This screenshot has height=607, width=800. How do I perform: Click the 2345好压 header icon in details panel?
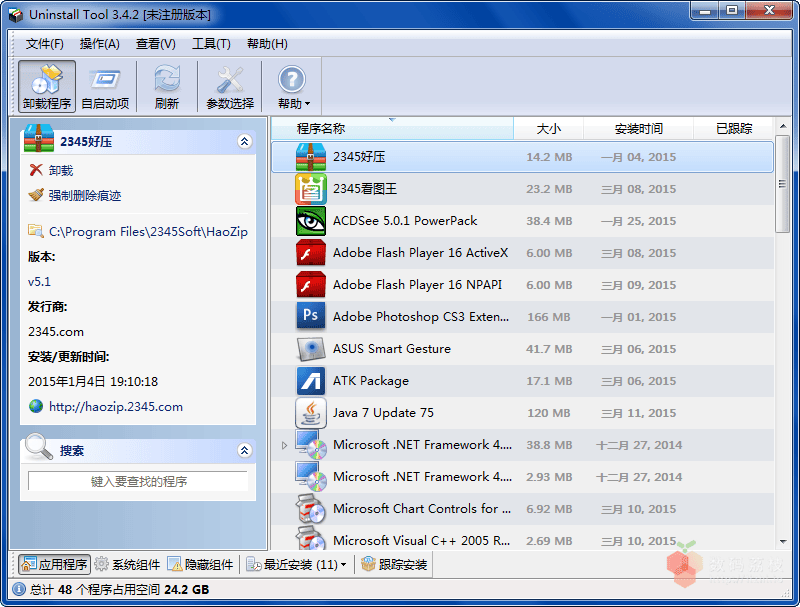point(39,138)
